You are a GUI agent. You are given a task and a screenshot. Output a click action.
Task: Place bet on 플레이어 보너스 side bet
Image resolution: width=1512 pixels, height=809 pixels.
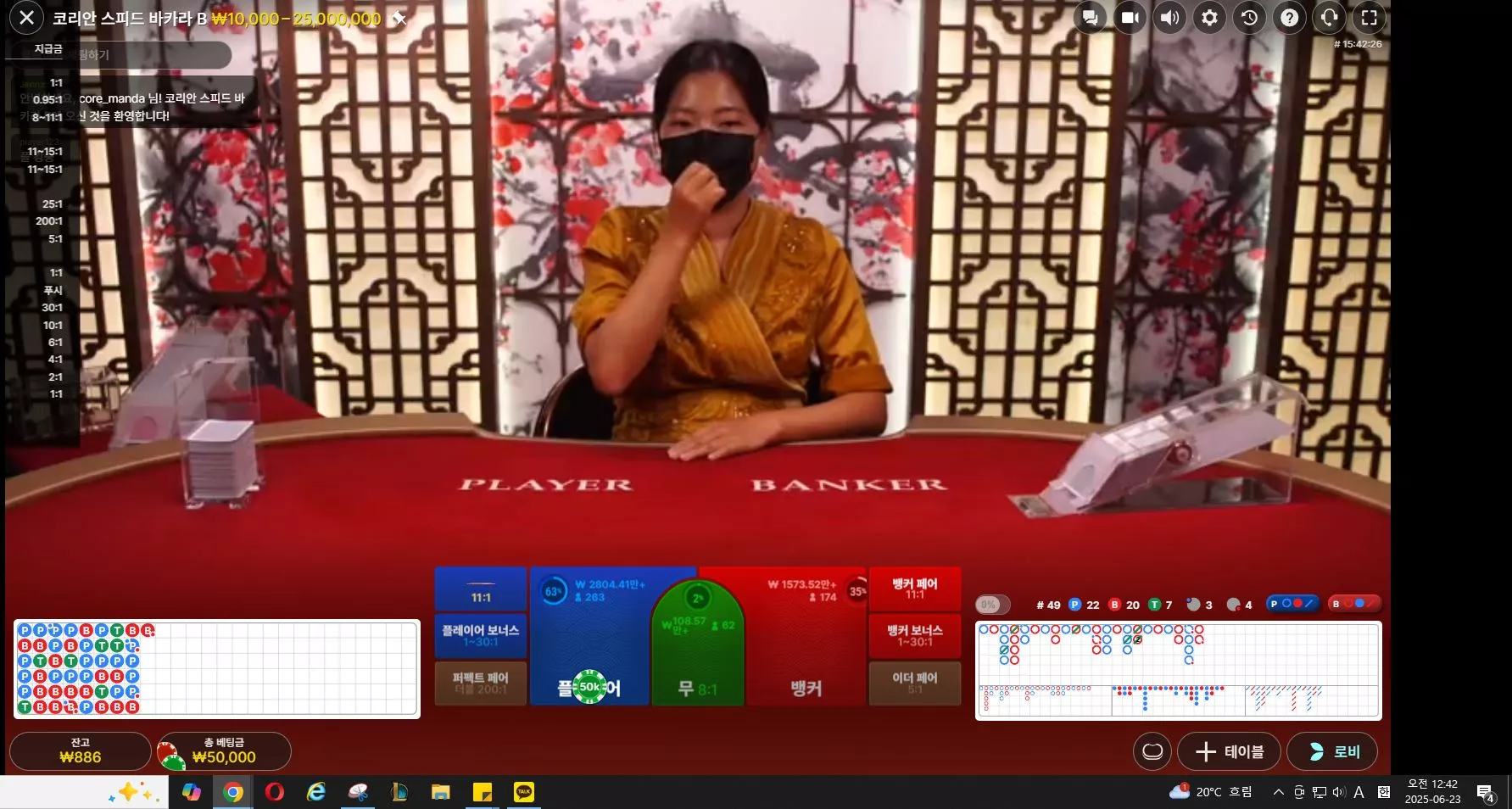coord(481,636)
